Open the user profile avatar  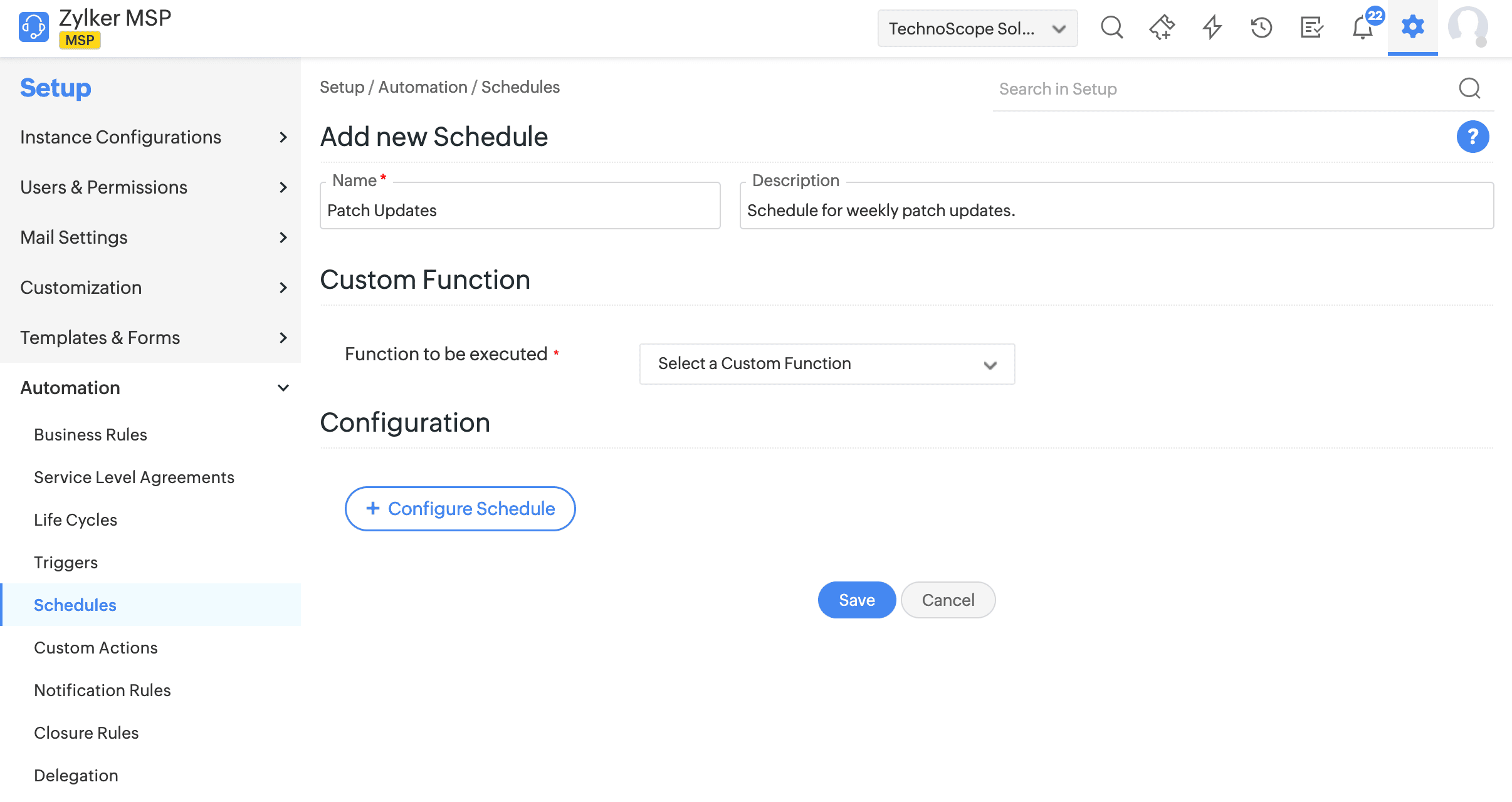1467,27
